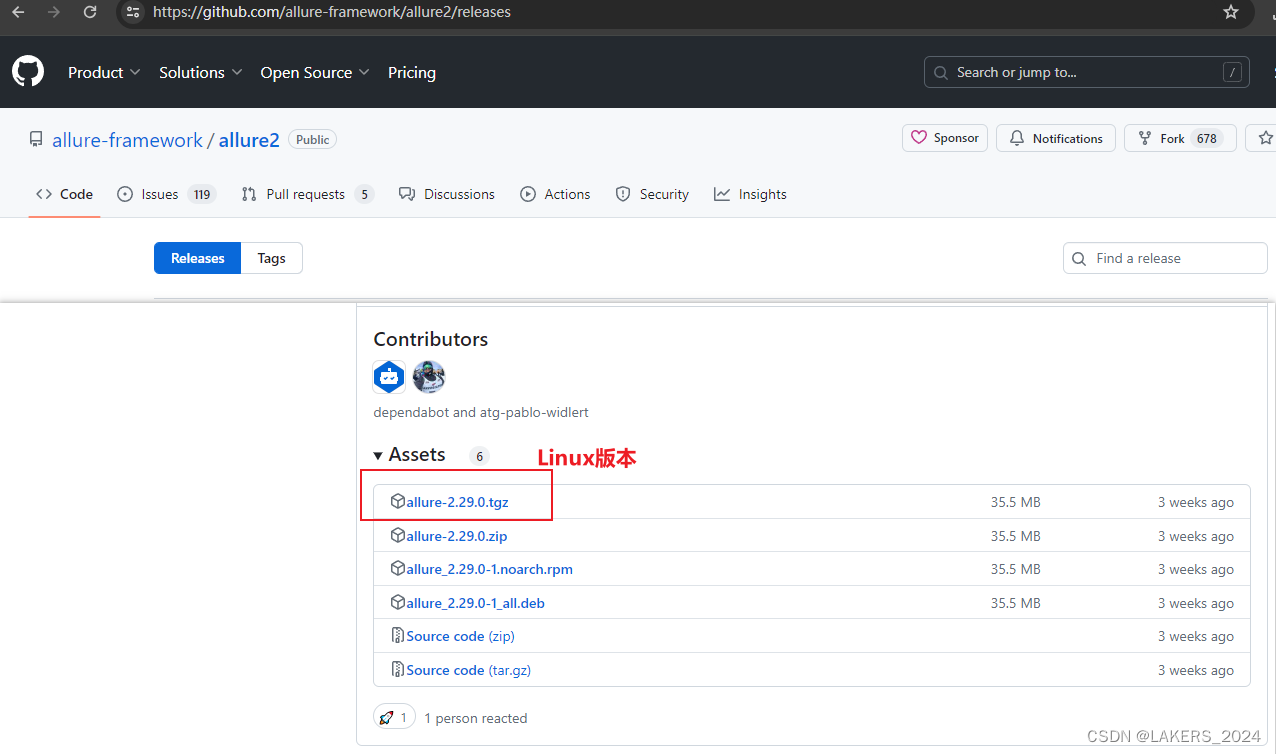Click the Issues count badge 119
The width and height of the screenshot is (1276, 754).
click(x=202, y=194)
